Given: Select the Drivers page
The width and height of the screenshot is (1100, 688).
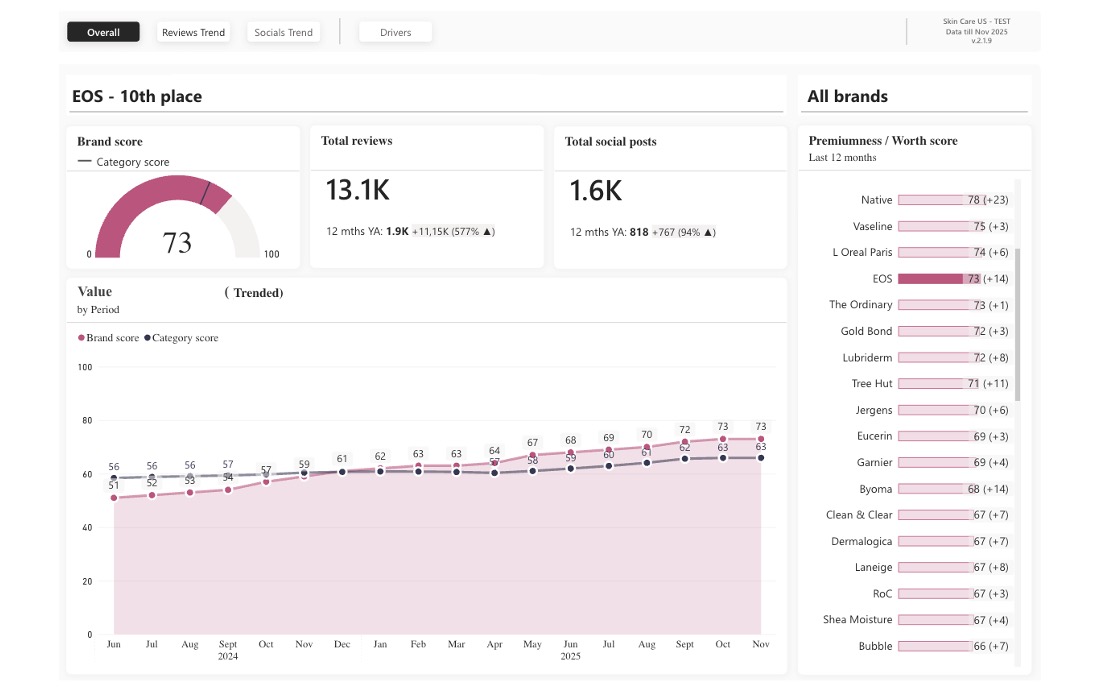Looking at the screenshot, I should 395,31.
